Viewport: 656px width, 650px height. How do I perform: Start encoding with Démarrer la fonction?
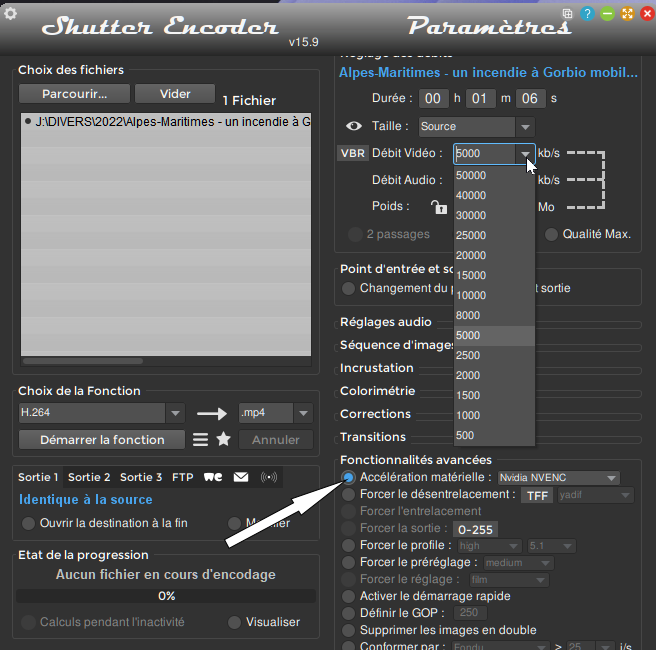102,440
